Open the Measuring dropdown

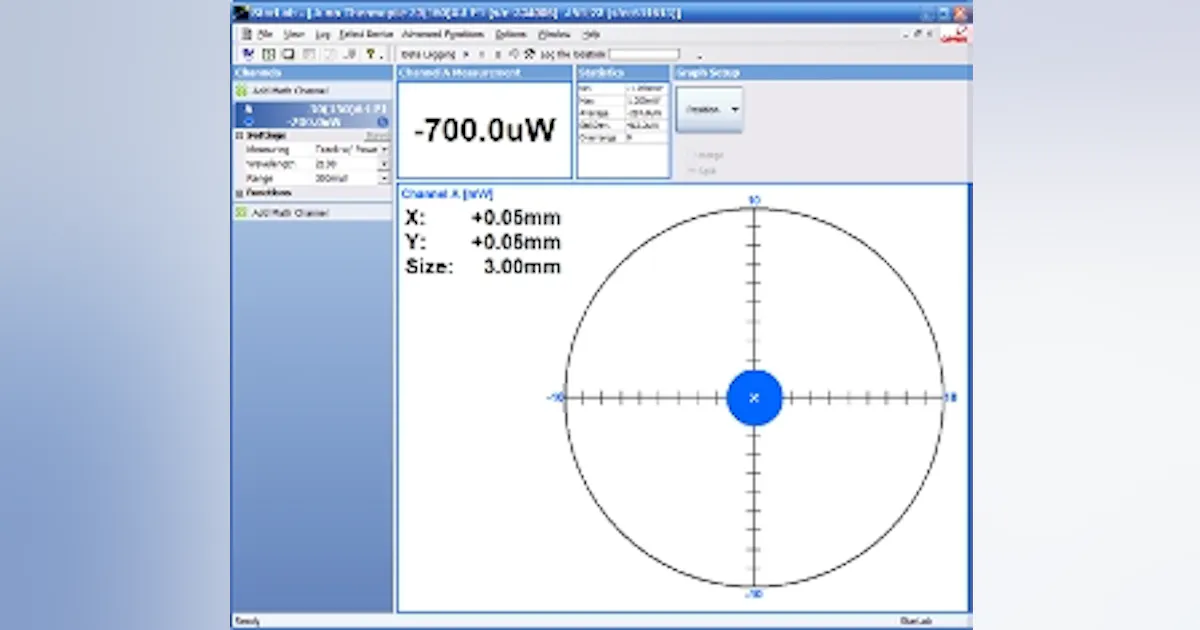(385, 149)
